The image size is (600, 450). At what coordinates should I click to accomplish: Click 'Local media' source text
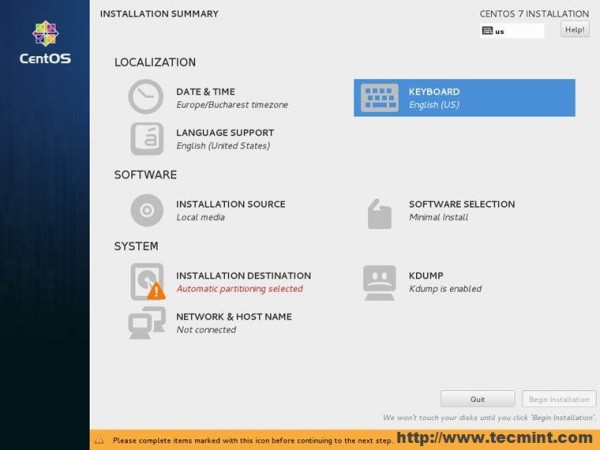pyautogui.click(x=200, y=217)
